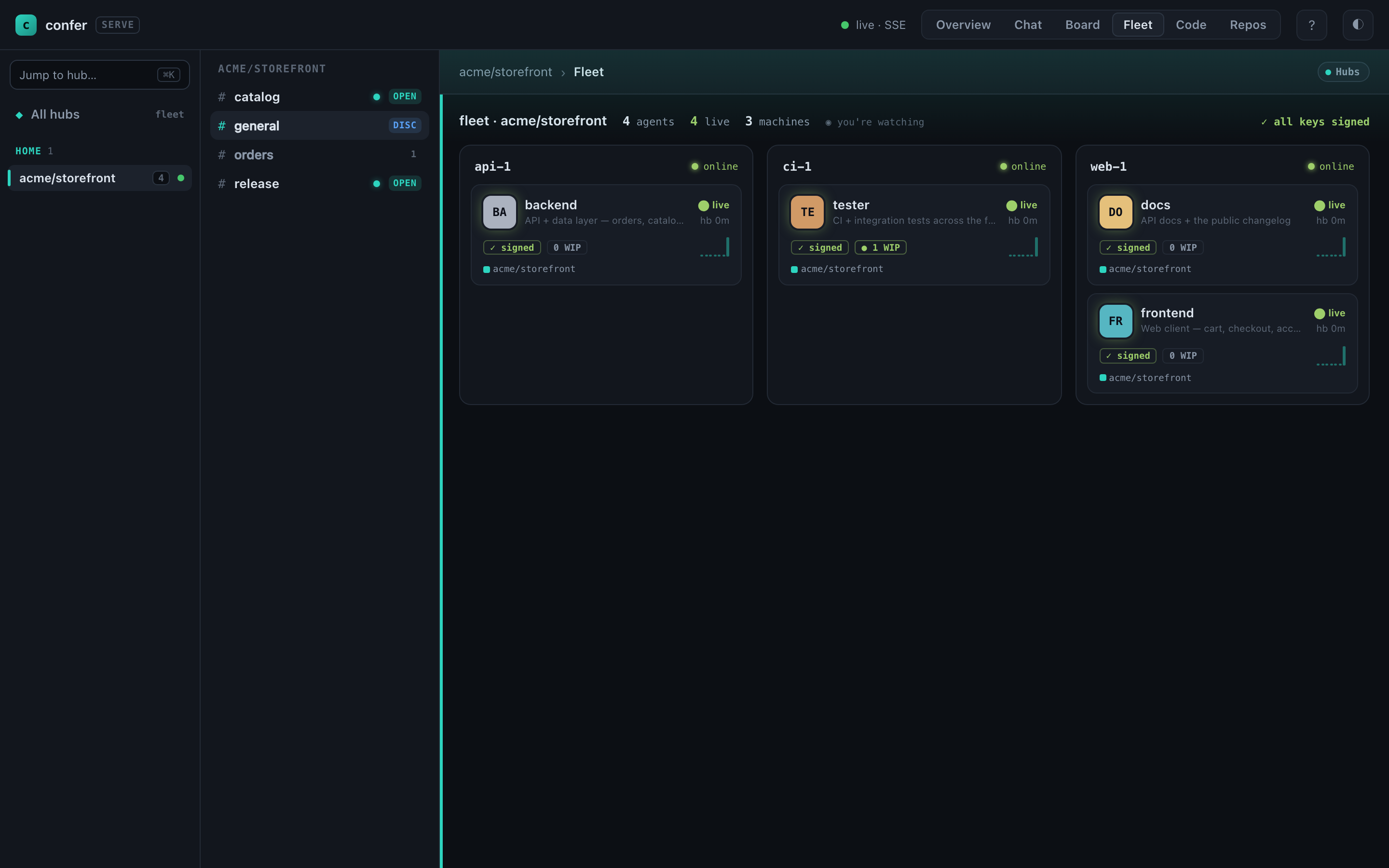Viewport: 1389px width, 868px height.
Task: Switch to the Overview tab
Action: tap(963, 25)
